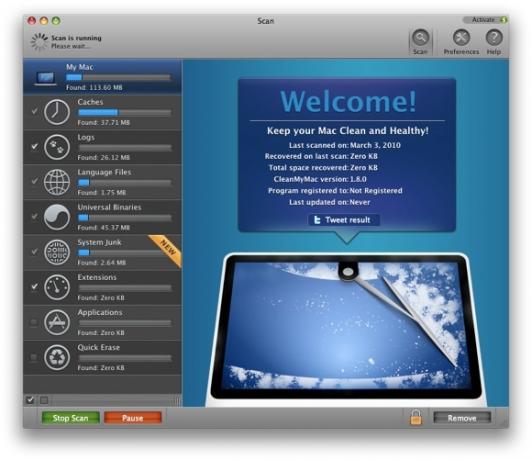
Task: Click the 'CleanMyMac version: 1.8.0' line
Action: pyautogui.click(x=320, y=179)
